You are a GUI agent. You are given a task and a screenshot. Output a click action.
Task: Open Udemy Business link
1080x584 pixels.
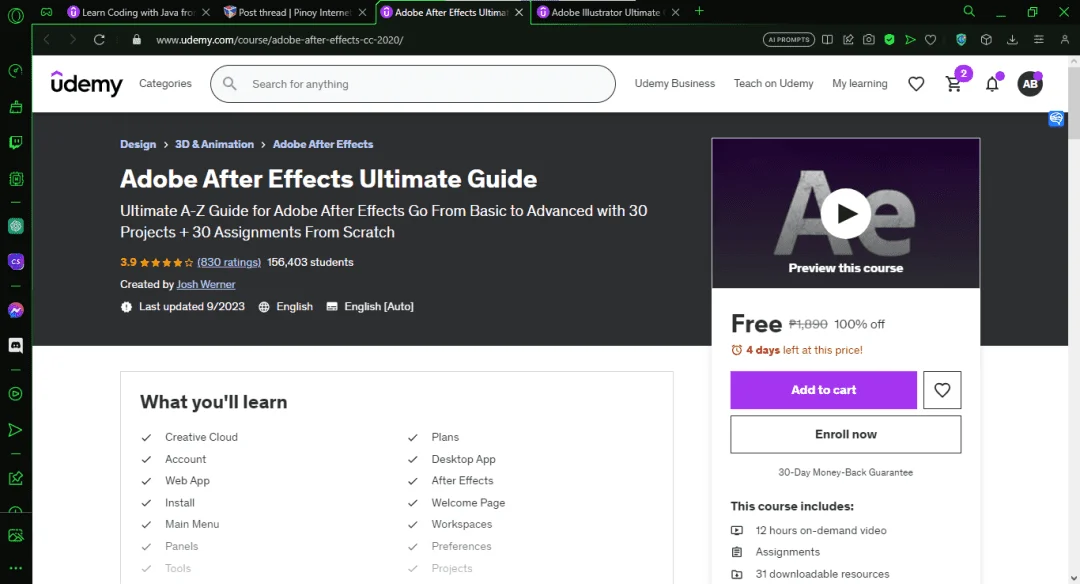675,83
